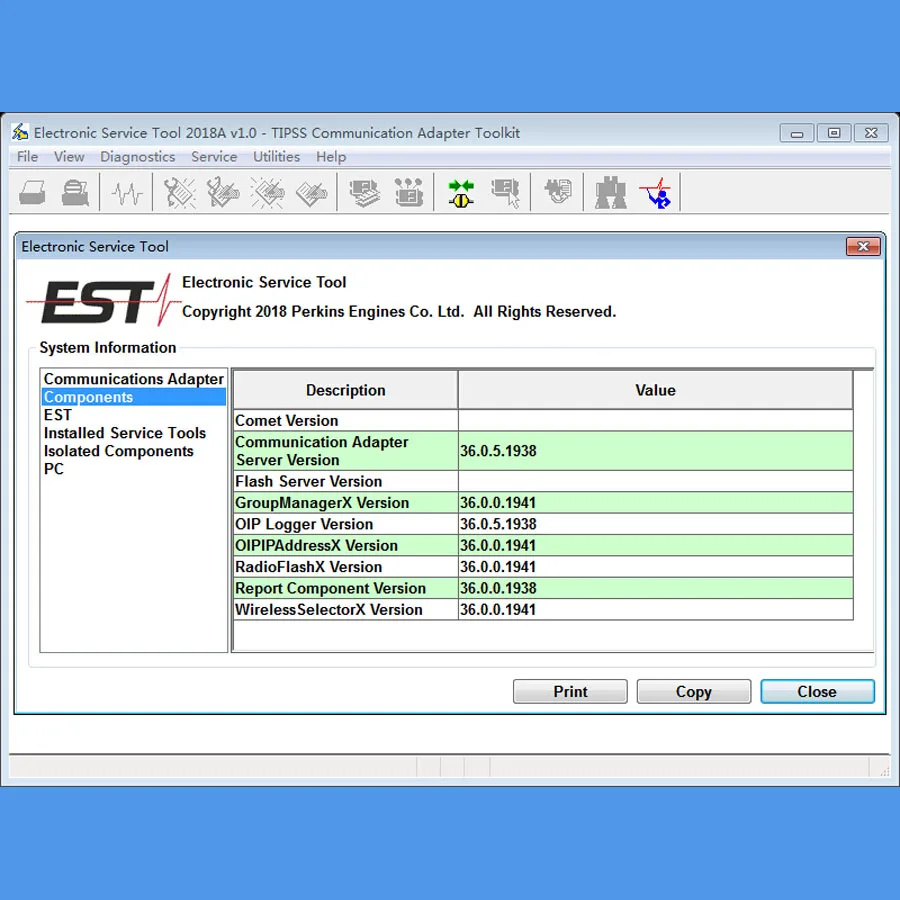
Task: Close the Electronic Service Tool dialog with X
Action: pyautogui.click(x=863, y=246)
